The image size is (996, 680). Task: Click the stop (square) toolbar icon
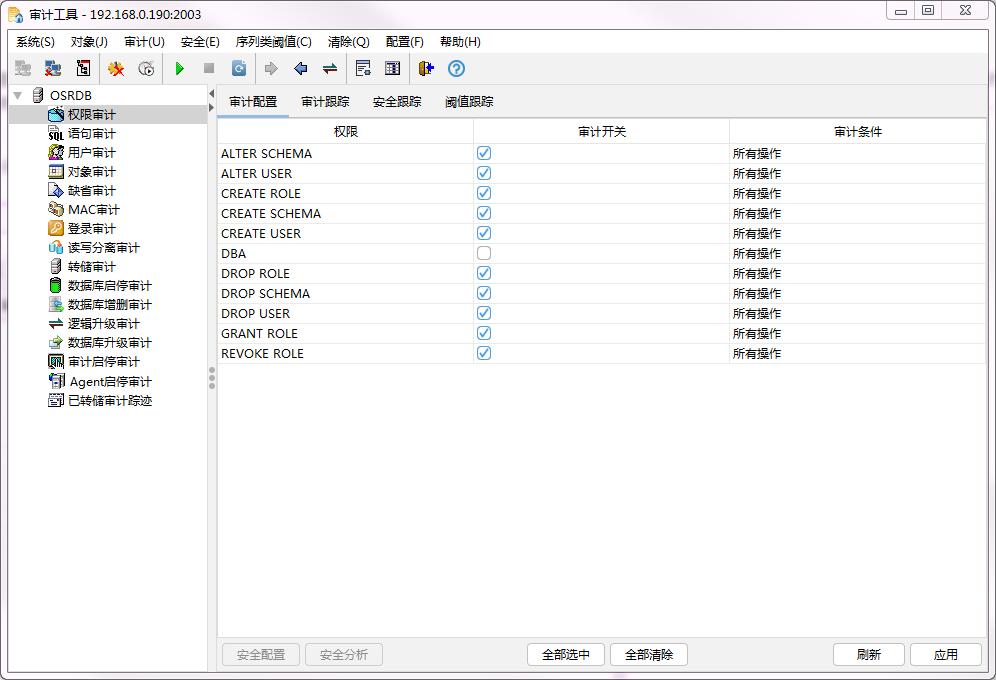click(208, 68)
